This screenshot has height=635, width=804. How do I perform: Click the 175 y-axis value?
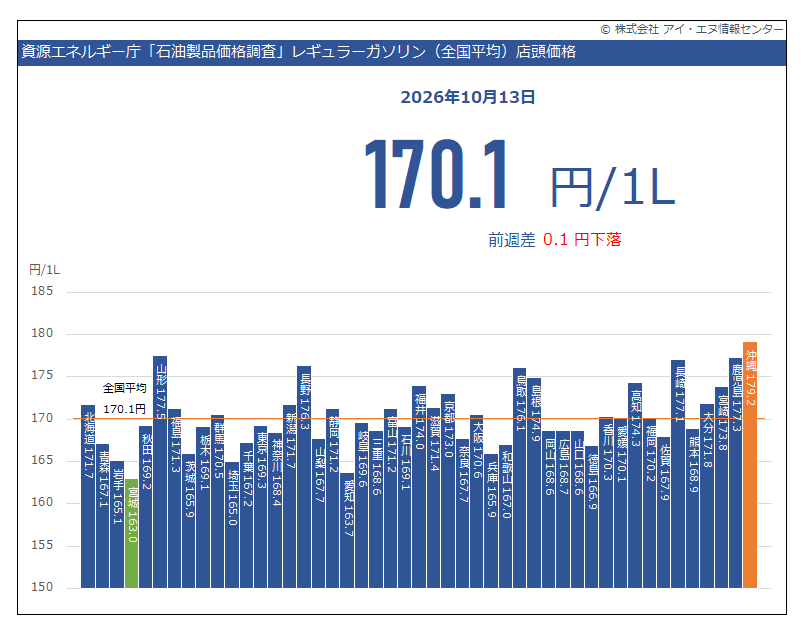pos(42,375)
